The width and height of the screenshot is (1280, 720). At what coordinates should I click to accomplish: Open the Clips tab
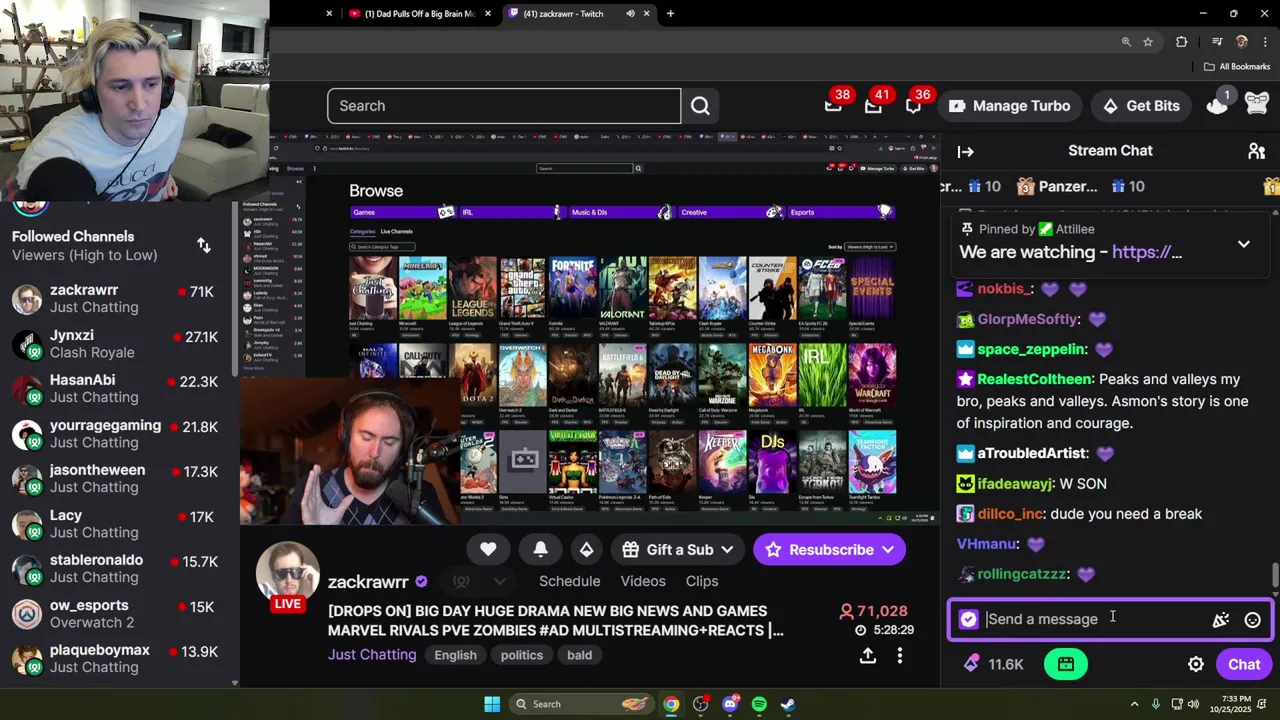click(x=702, y=581)
